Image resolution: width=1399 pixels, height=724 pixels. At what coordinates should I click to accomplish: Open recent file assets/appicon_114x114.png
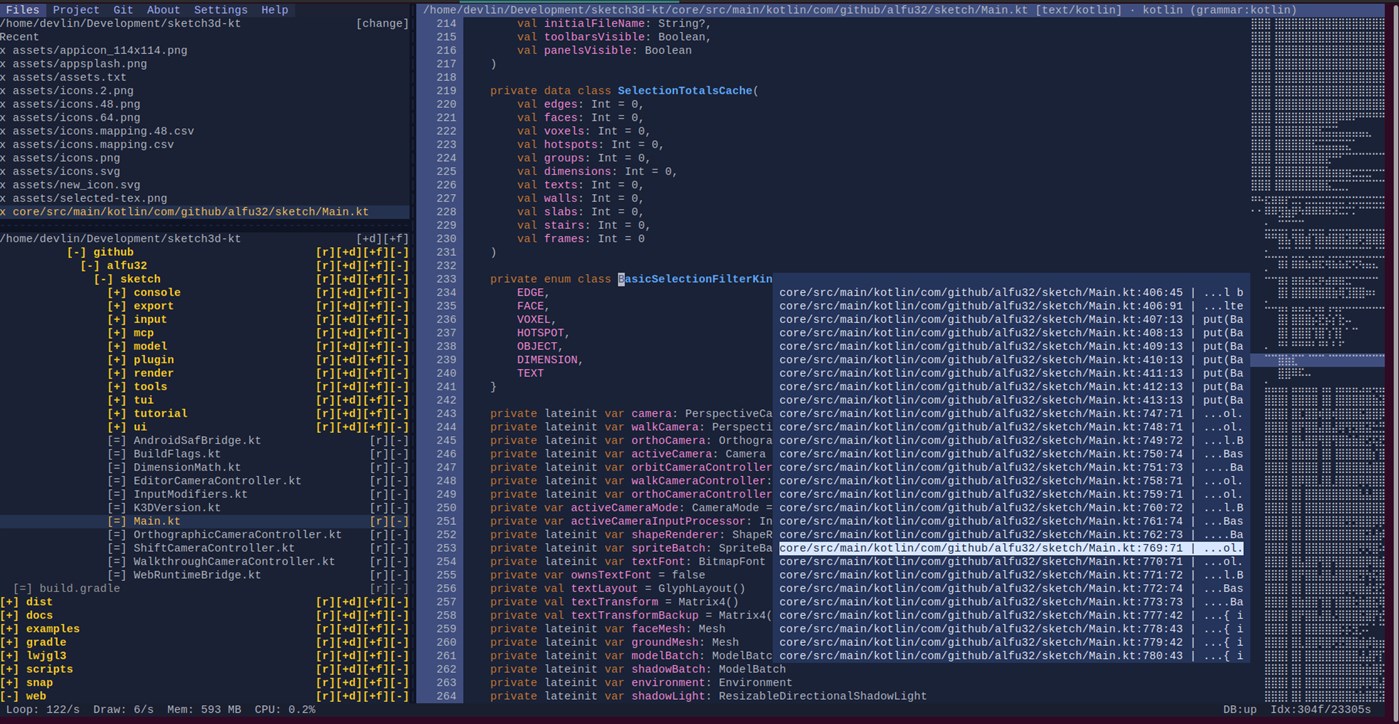[x=100, y=50]
